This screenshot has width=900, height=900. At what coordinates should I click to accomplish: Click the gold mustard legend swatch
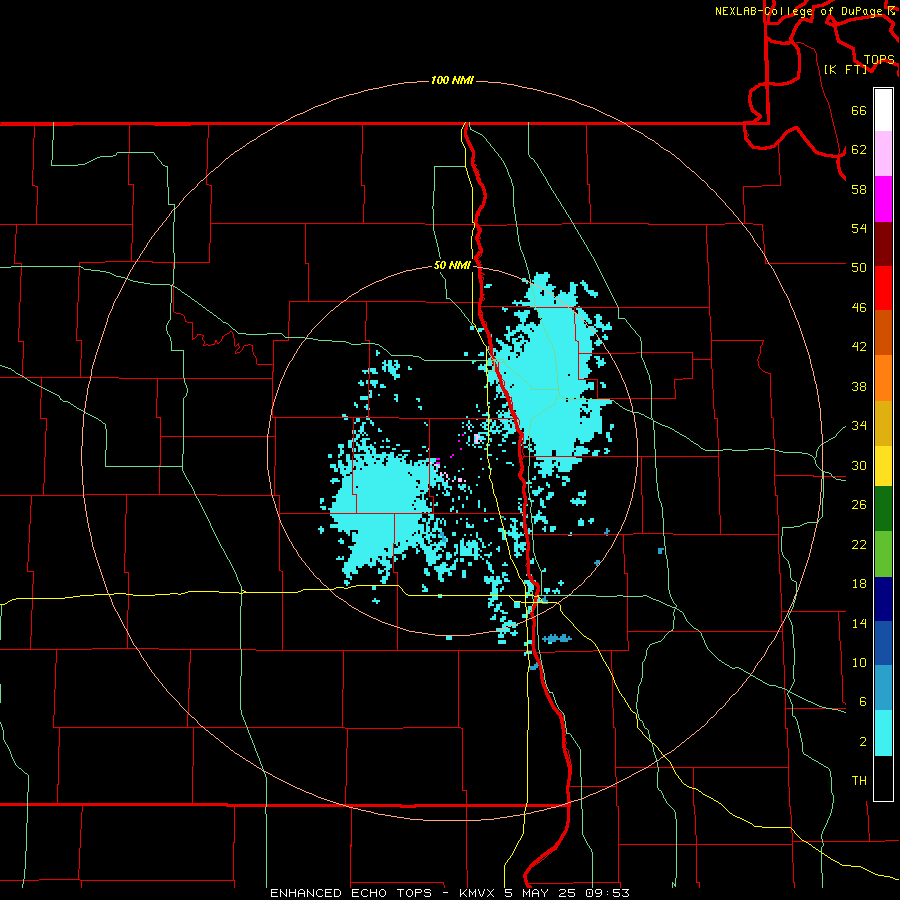tap(883, 423)
